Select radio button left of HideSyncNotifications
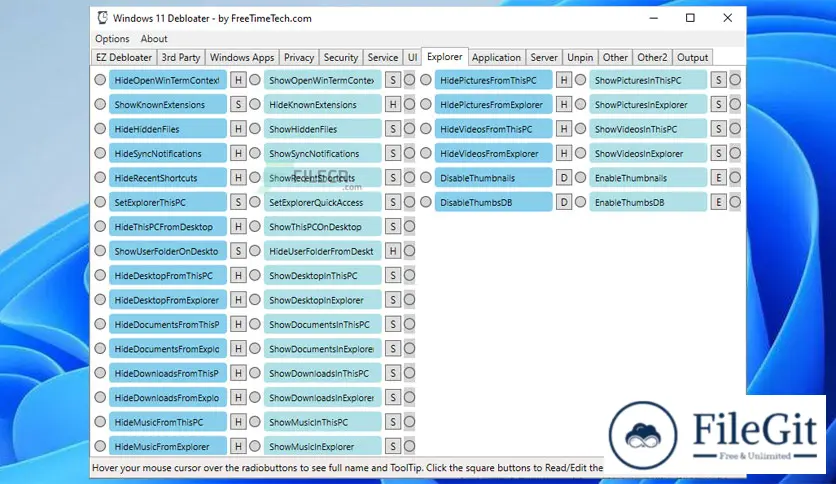Image resolution: width=836 pixels, height=484 pixels. coord(100,153)
